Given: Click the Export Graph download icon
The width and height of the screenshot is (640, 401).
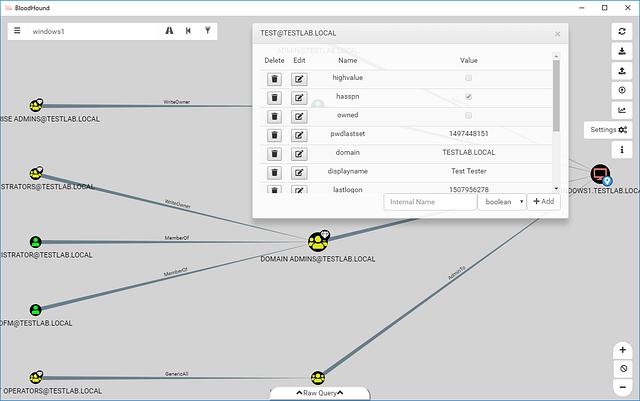Looking at the screenshot, I should coord(622,51).
